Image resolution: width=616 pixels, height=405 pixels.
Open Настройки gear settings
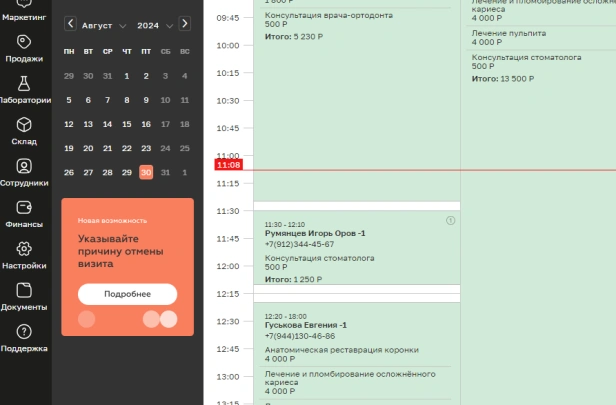(x=25, y=255)
